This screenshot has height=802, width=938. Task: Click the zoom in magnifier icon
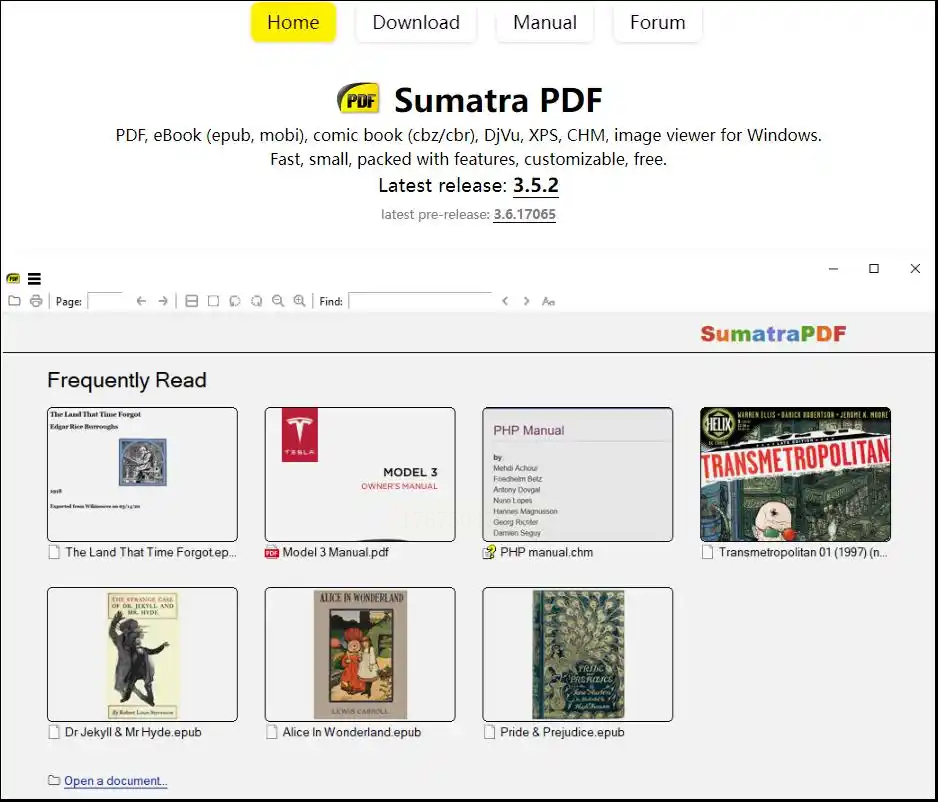[x=299, y=301]
